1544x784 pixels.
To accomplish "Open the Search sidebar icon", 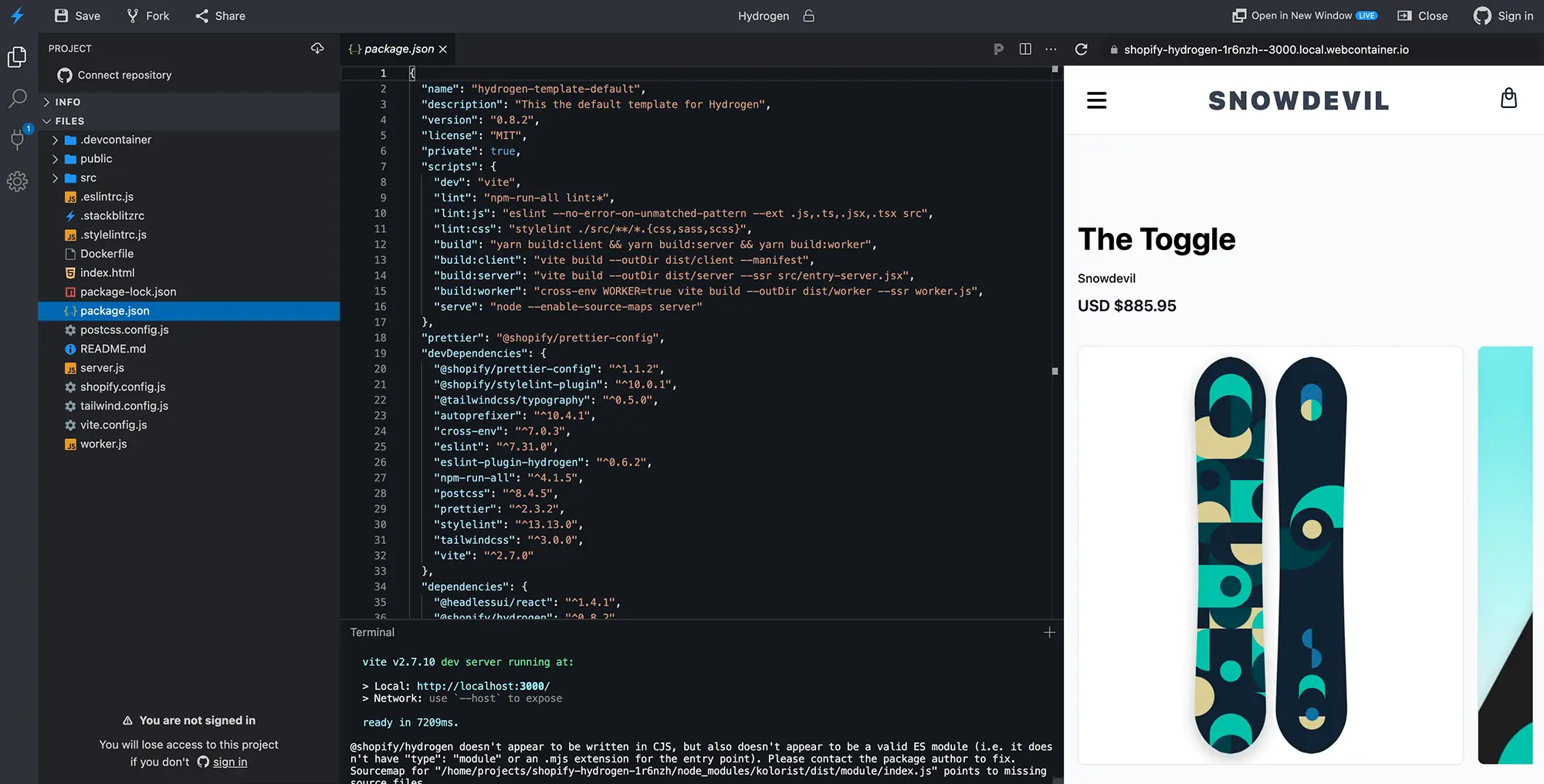I will click(17, 99).
